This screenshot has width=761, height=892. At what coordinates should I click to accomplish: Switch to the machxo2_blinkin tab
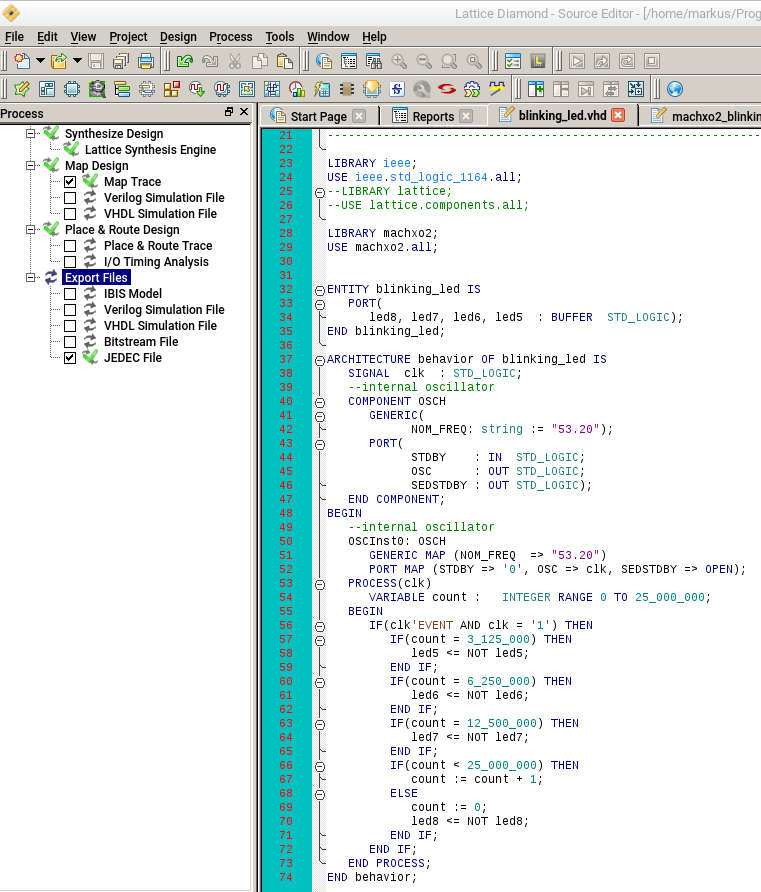point(704,116)
